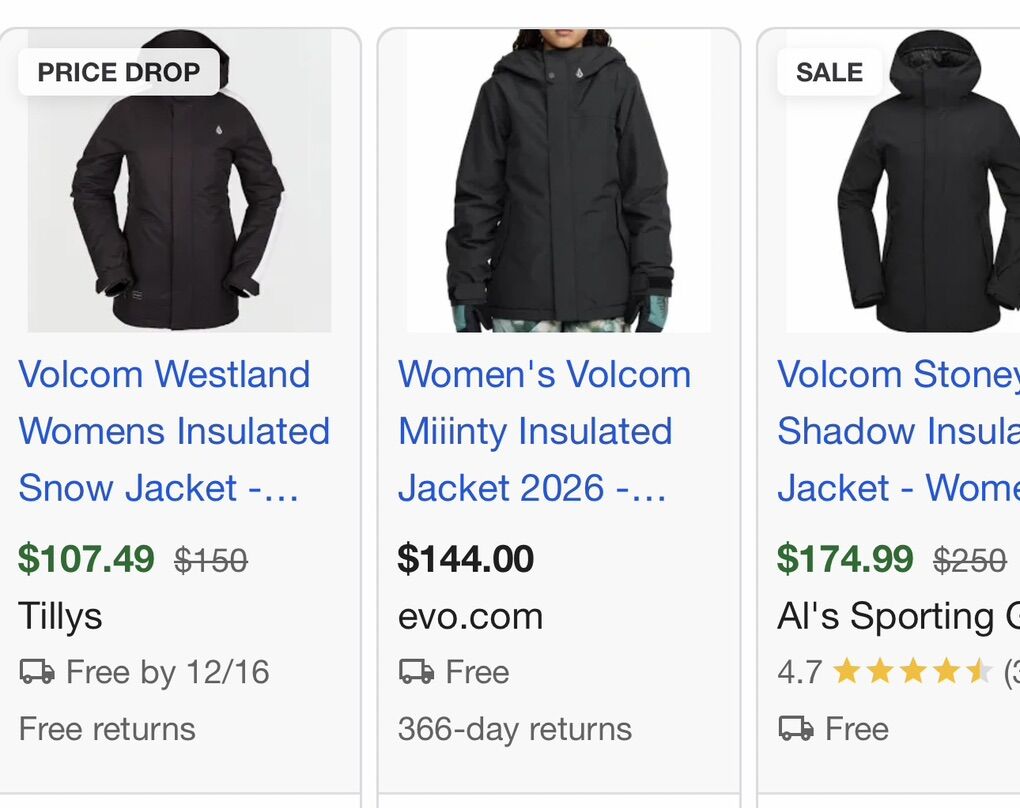The width and height of the screenshot is (1020, 808).
Task: Open the Volcom Stoney Shadow Insulated Jacket link
Action: (x=898, y=431)
